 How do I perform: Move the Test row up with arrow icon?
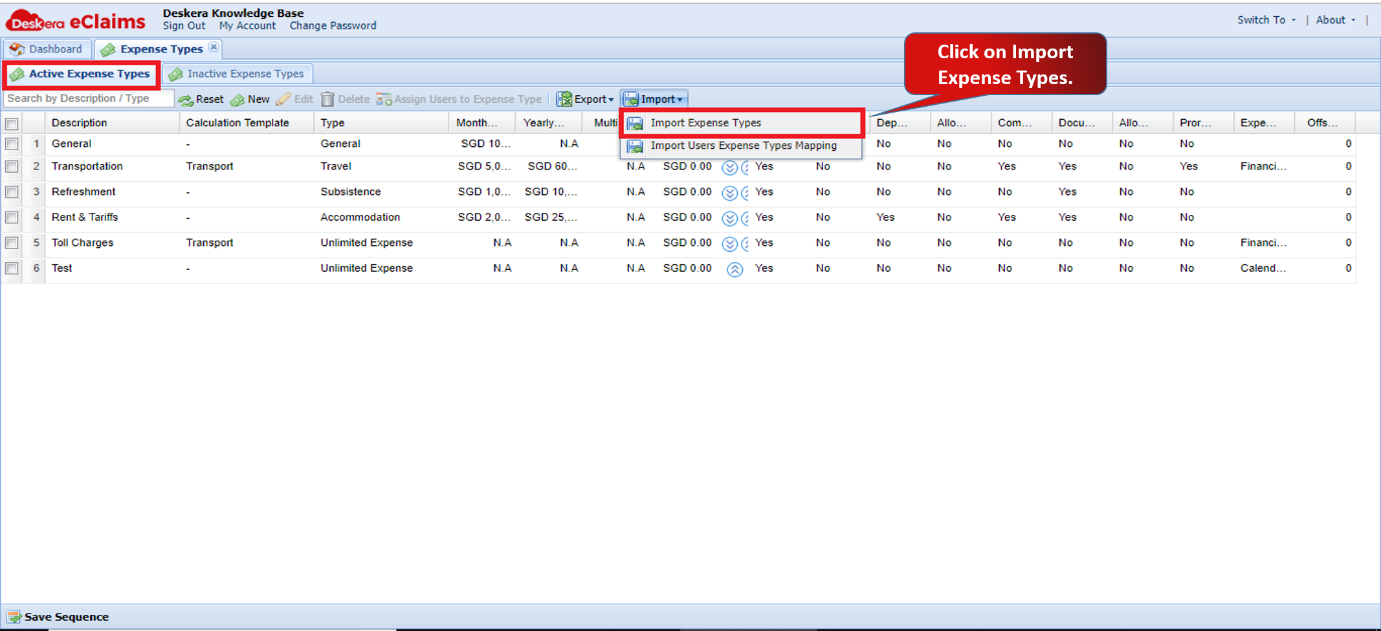[735, 269]
